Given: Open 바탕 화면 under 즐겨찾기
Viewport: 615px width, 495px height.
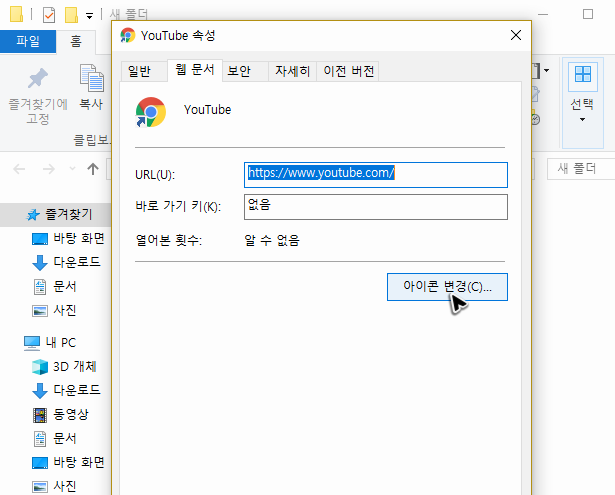Looking at the screenshot, I should (68, 238).
